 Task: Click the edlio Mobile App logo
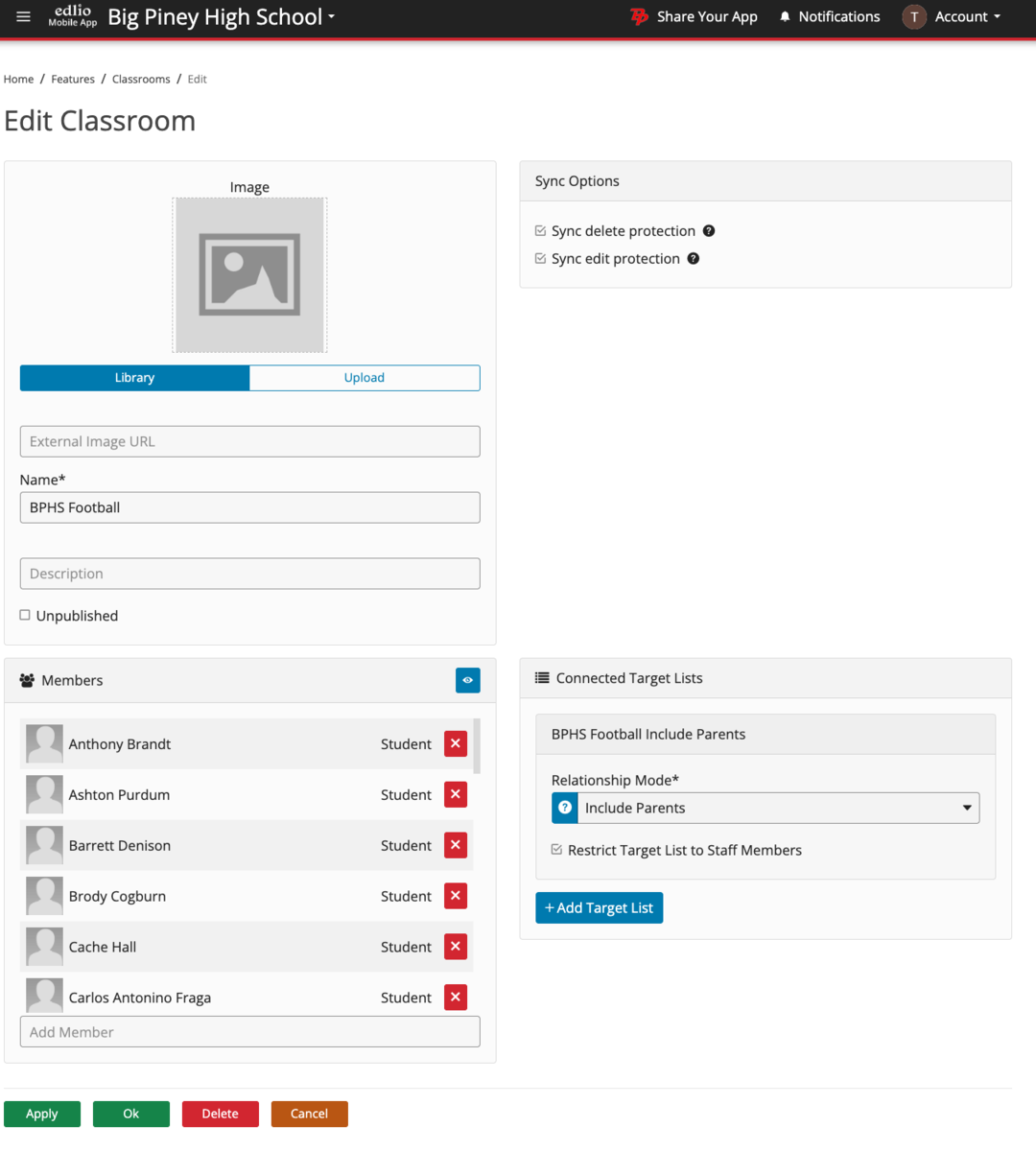click(72, 16)
